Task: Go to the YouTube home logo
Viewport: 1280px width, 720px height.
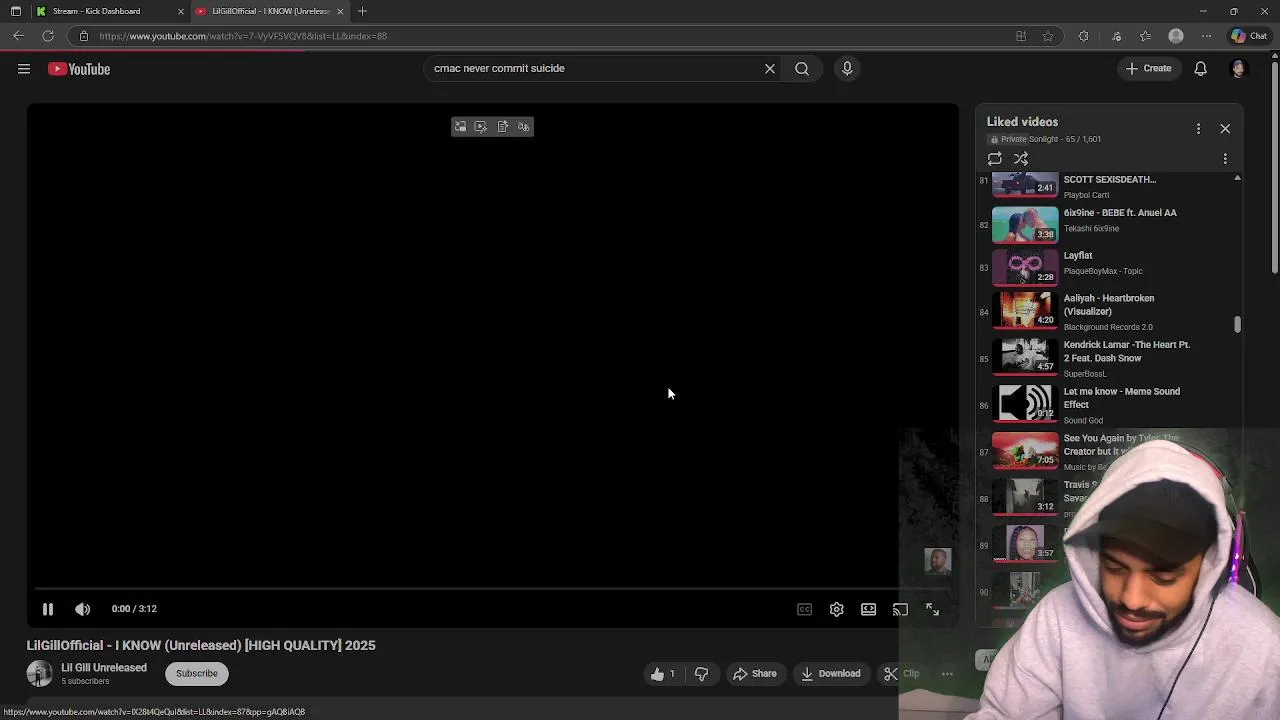Action: 79,69
